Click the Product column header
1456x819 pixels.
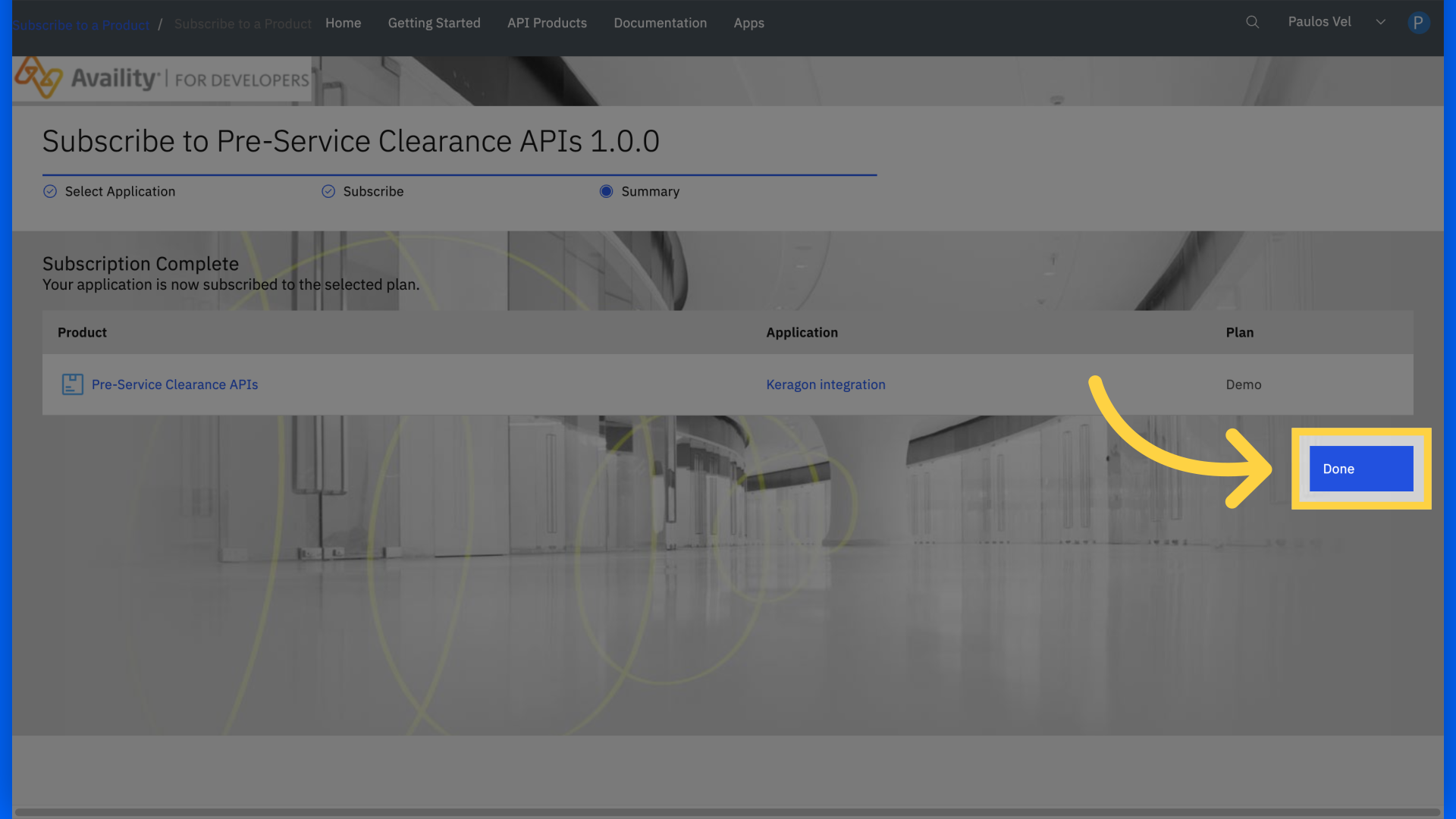tap(83, 332)
